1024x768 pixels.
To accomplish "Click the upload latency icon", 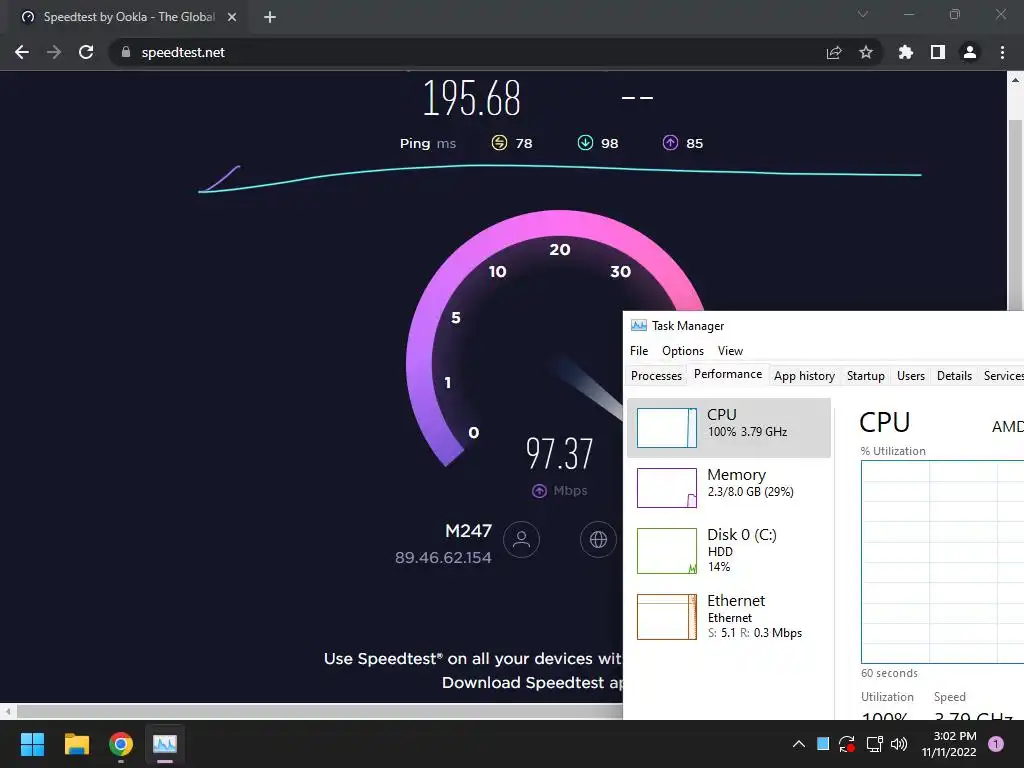I will (671, 142).
